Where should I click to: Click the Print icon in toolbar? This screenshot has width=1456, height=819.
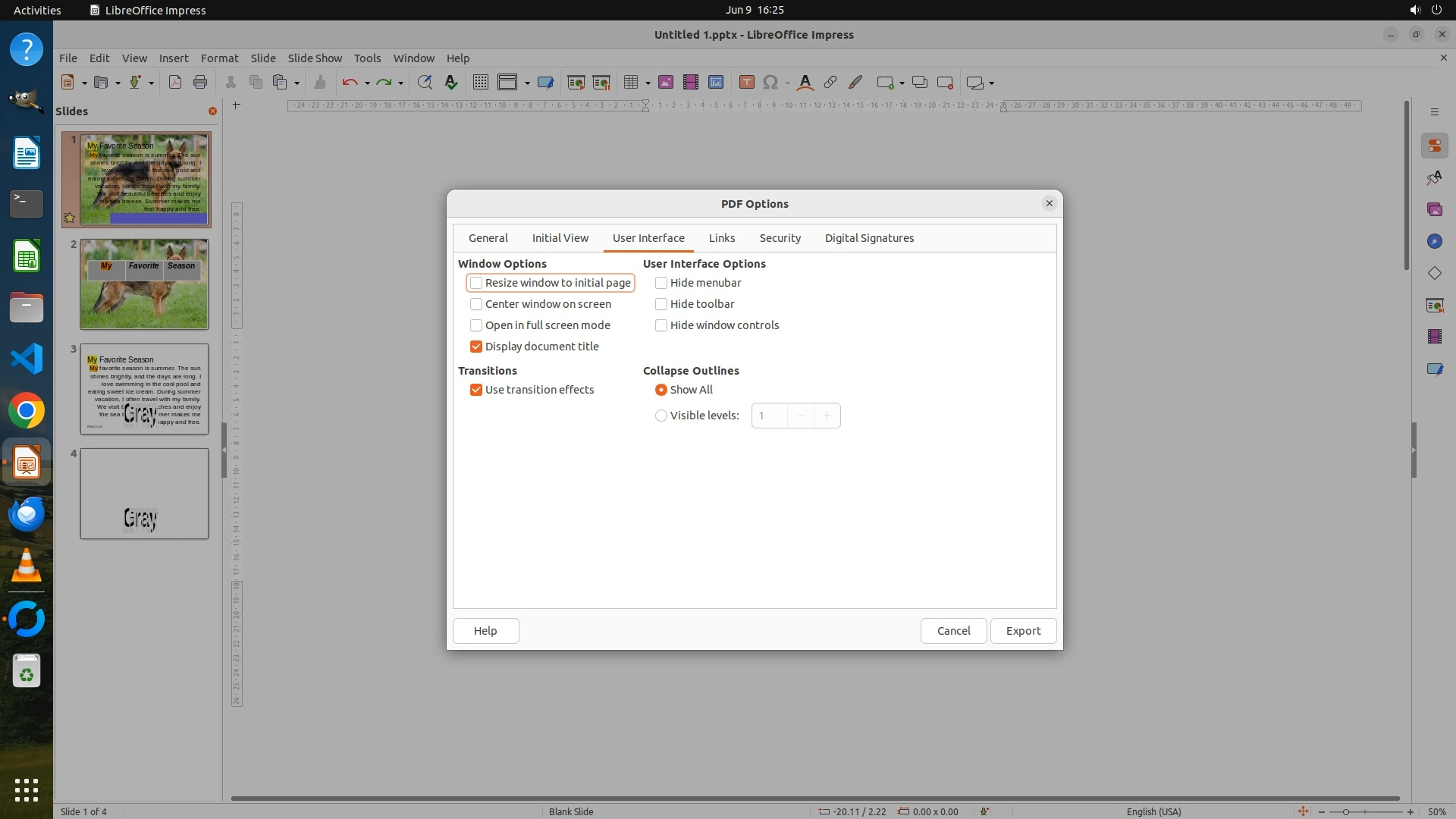point(200,83)
